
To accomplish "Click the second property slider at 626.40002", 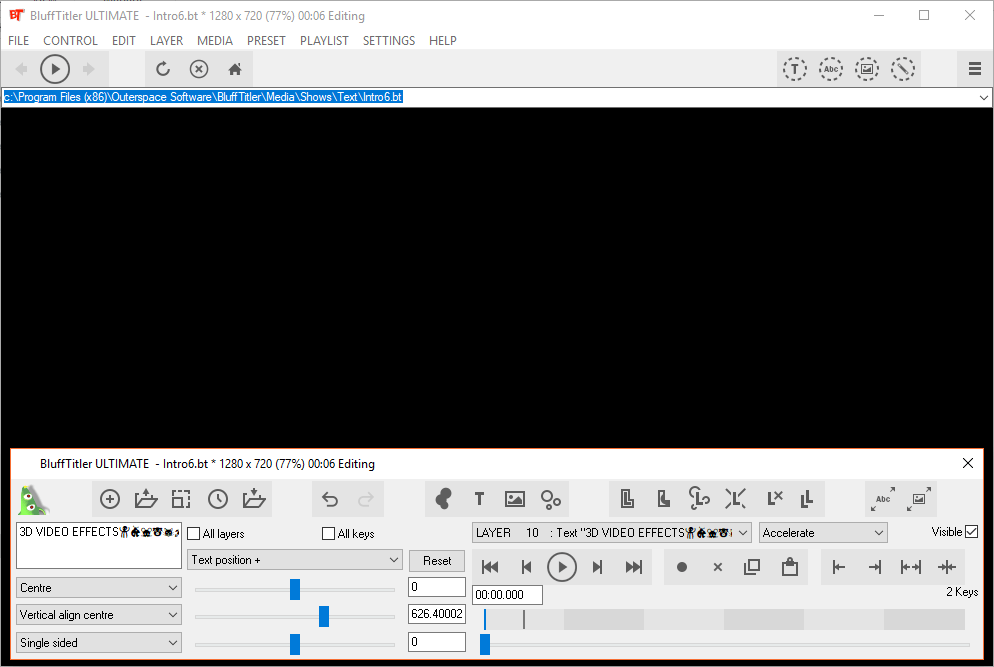I will pos(324,616).
